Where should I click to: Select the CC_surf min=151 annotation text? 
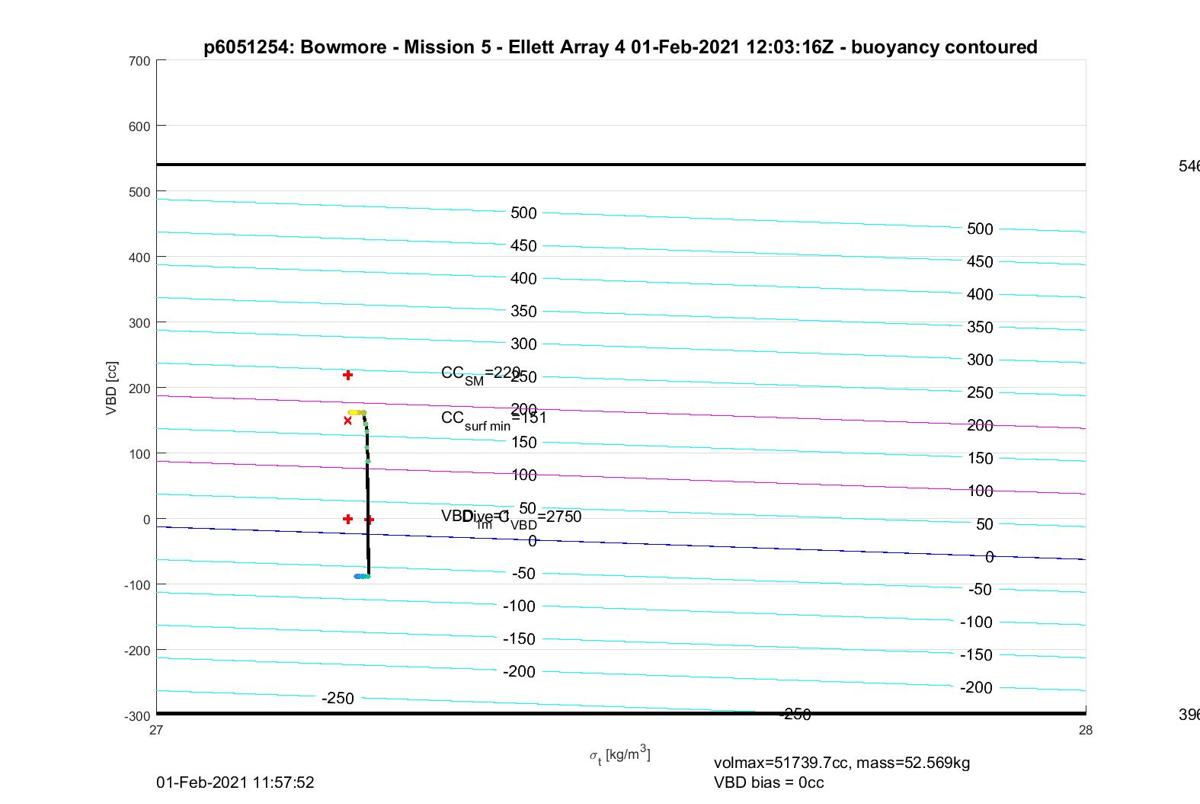coord(493,419)
